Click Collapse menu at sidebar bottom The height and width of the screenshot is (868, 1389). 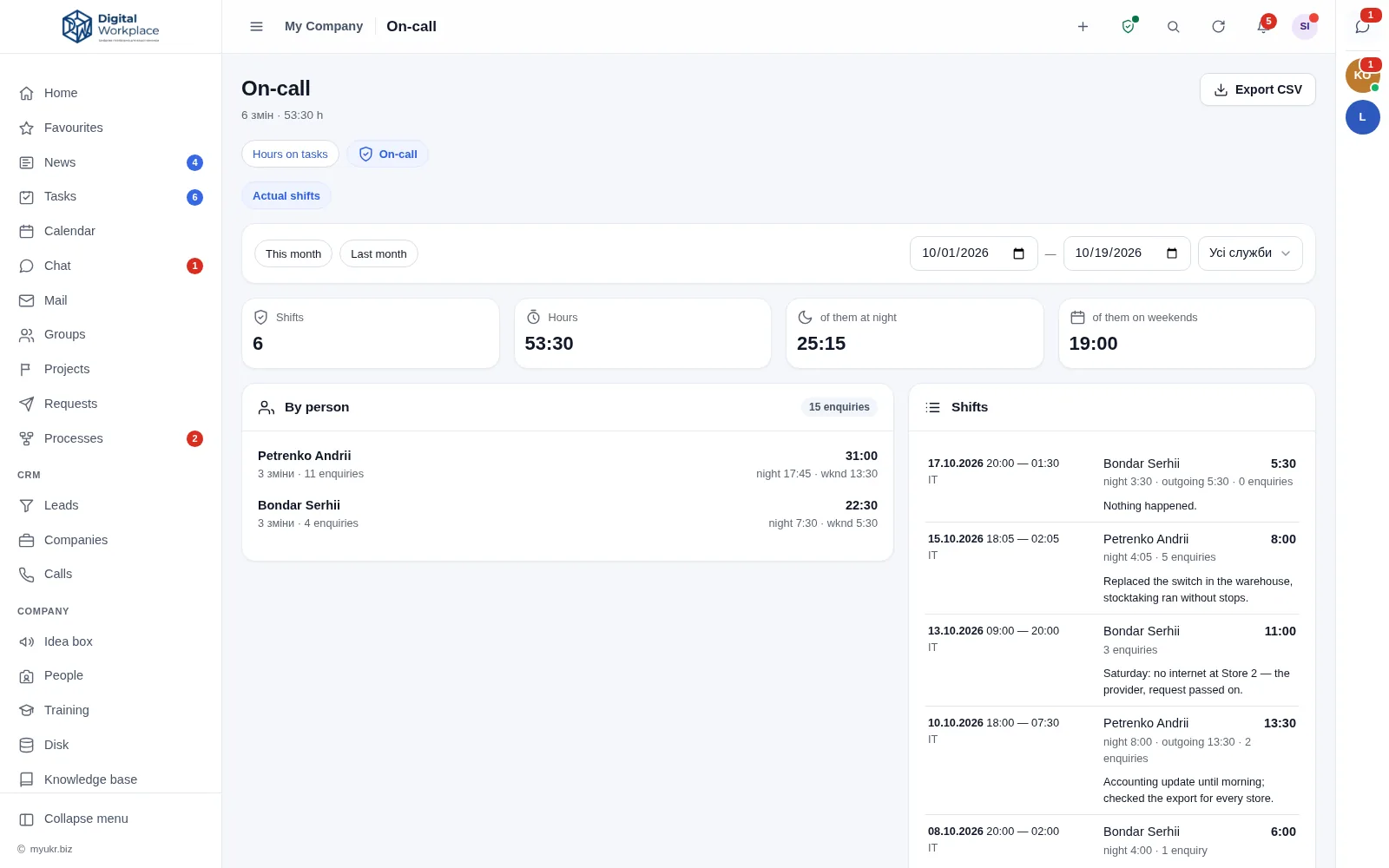[x=111, y=819]
